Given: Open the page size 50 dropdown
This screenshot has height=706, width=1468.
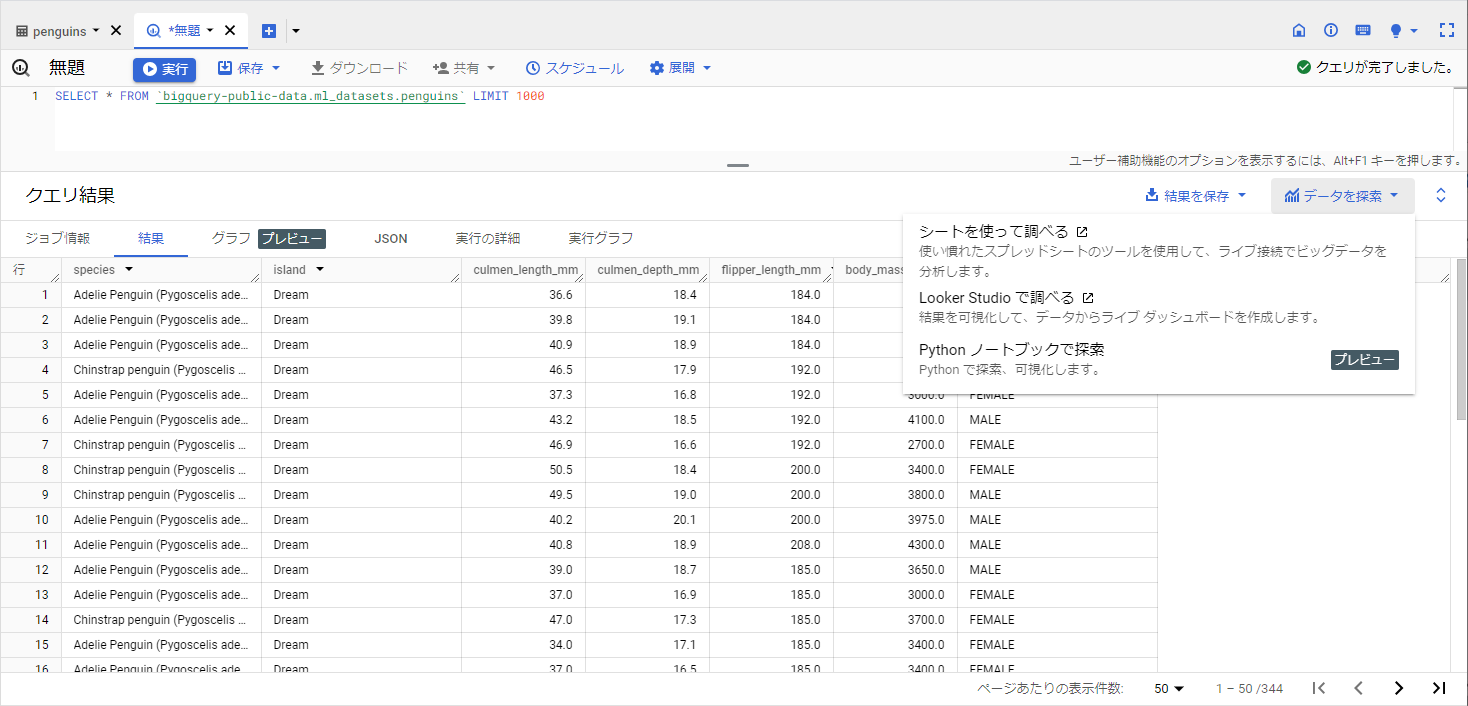Looking at the screenshot, I should point(1168,688).
